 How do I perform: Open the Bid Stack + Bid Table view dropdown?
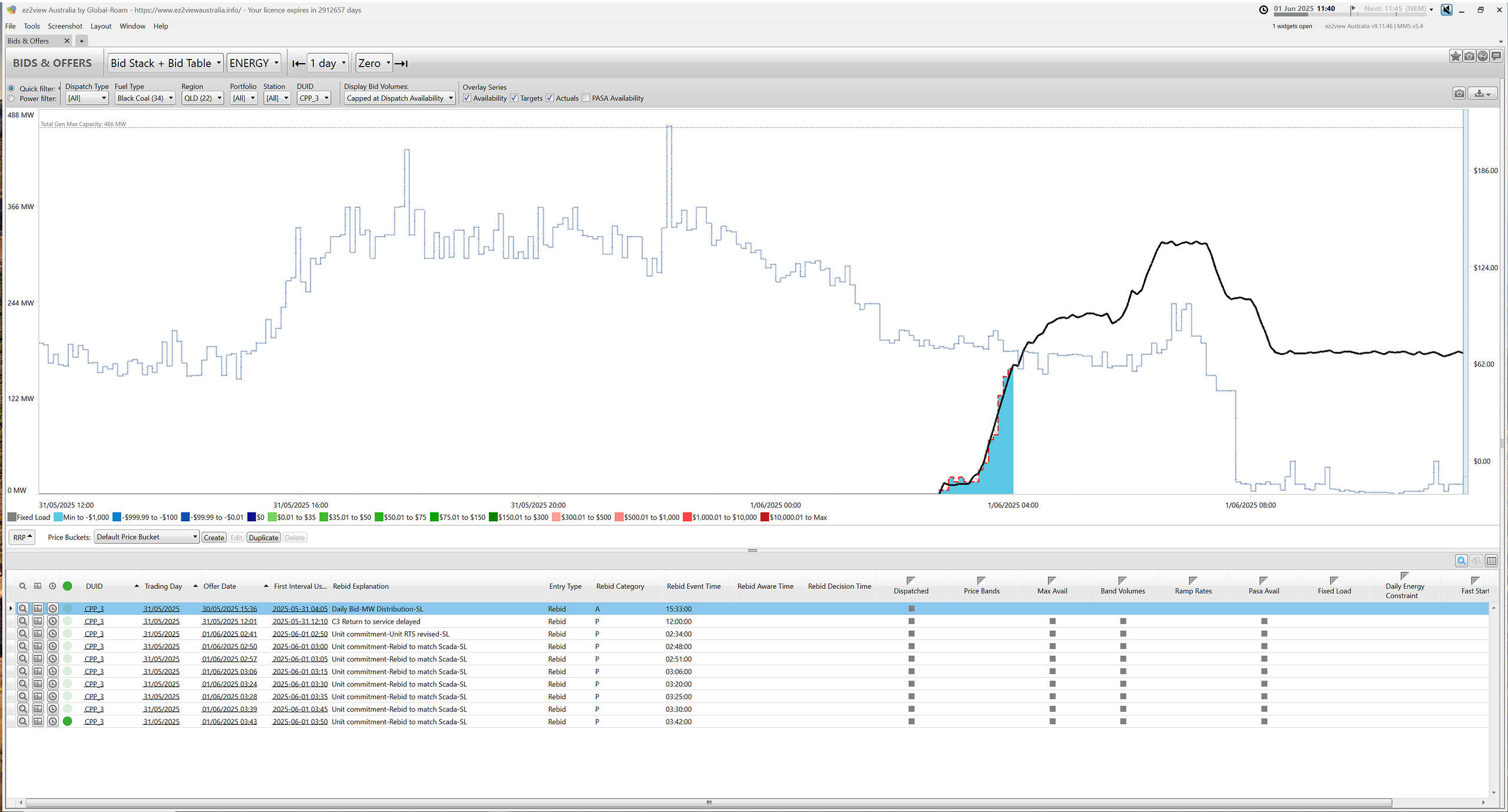tap(166, 64)
